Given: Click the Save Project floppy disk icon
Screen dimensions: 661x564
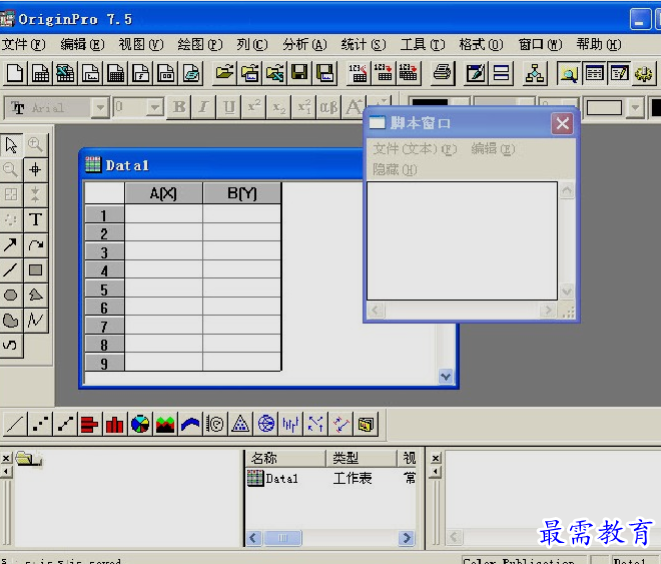Looking at the screenshot, I should point(300,73).
